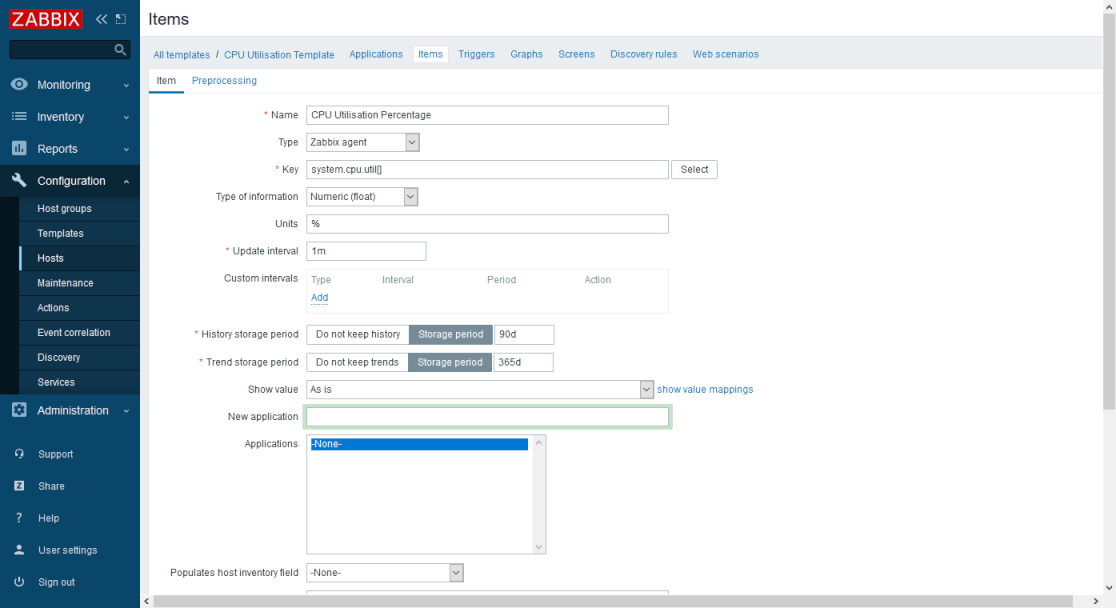The height and width of the screenshot is (608, 1116).
Task: Open the Applications template tab
Action: (376, 54)
